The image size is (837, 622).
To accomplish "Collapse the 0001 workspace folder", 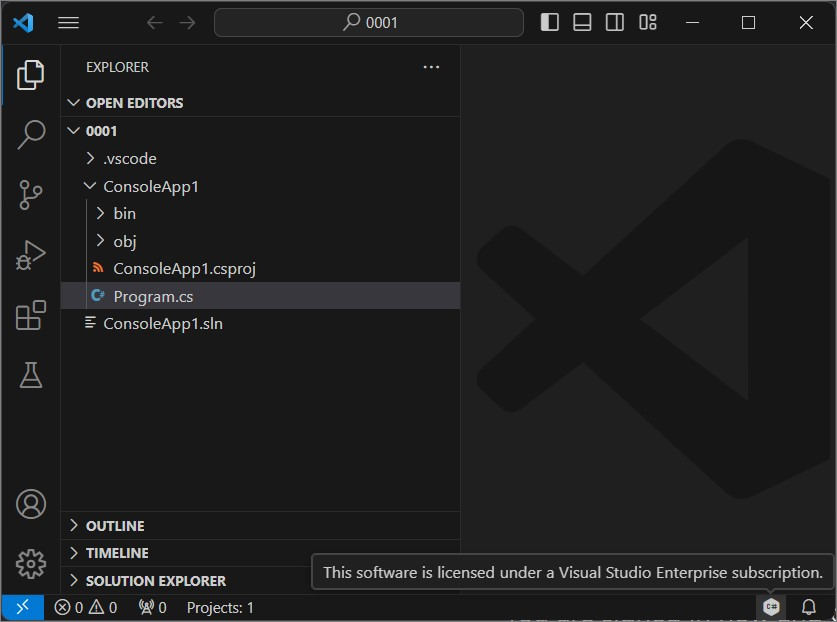I will 260,131.
